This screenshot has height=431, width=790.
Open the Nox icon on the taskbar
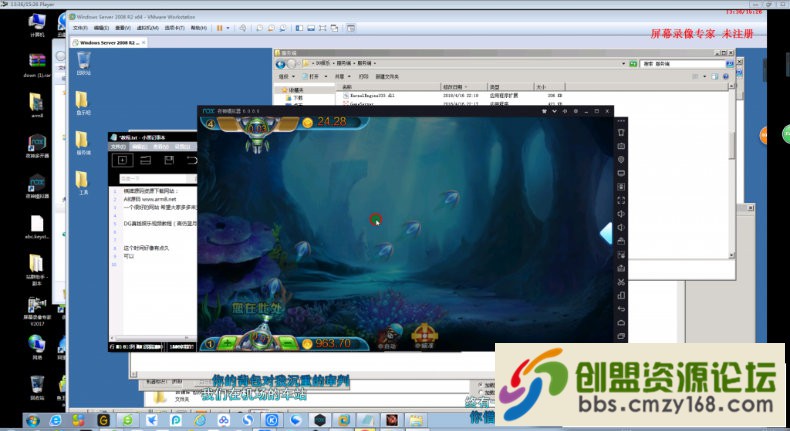coord(319,420)
